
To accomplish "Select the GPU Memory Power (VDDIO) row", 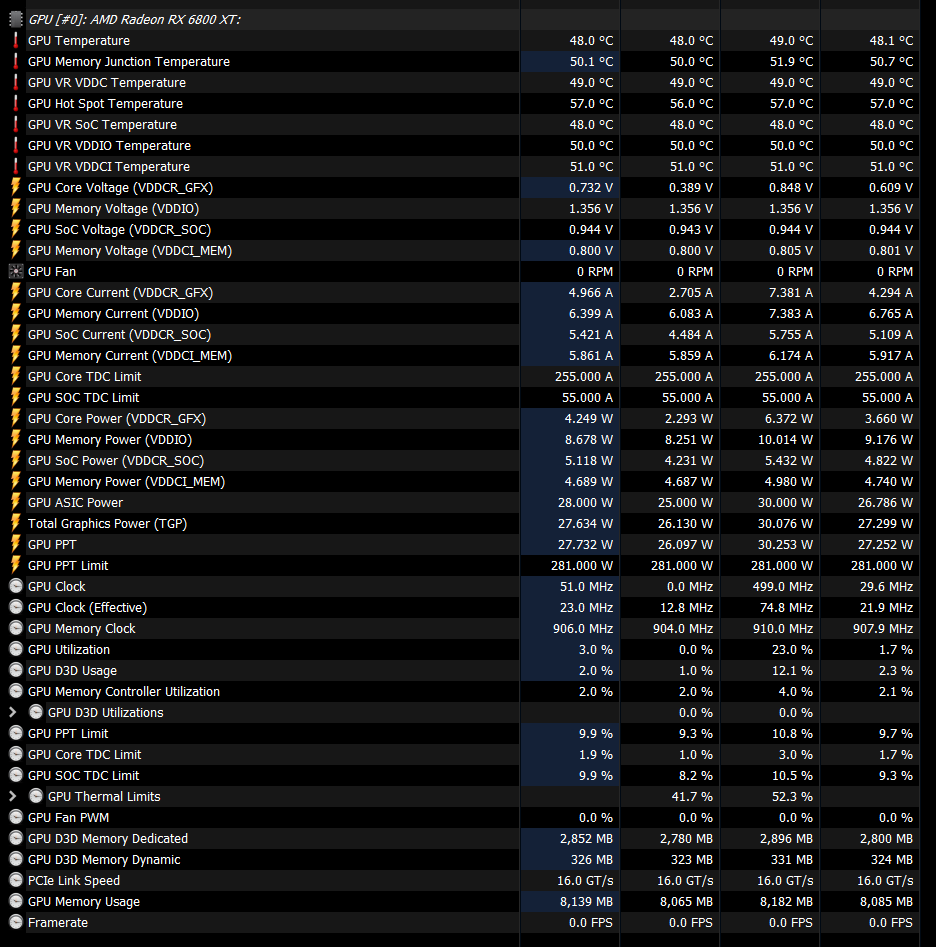I will [x=464, y=440].
